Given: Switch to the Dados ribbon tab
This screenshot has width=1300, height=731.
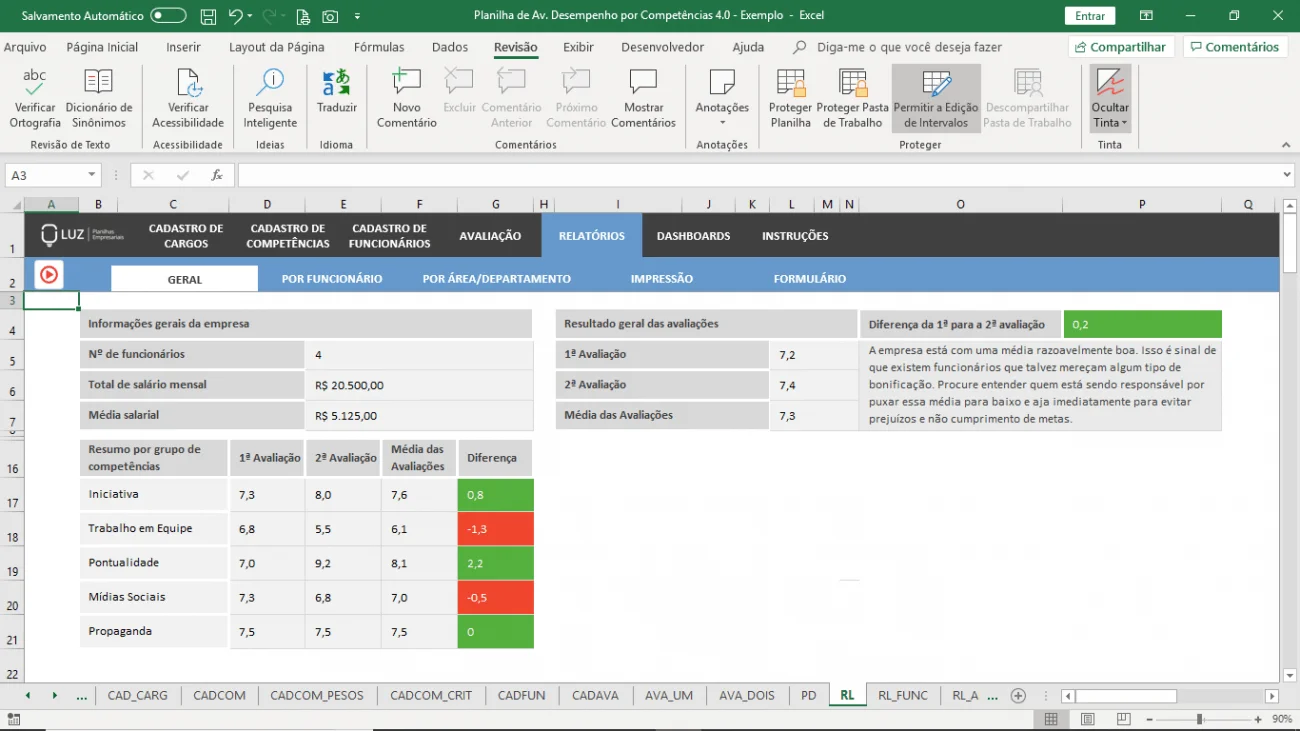Looking at the screenshot, I should point(450,47).
